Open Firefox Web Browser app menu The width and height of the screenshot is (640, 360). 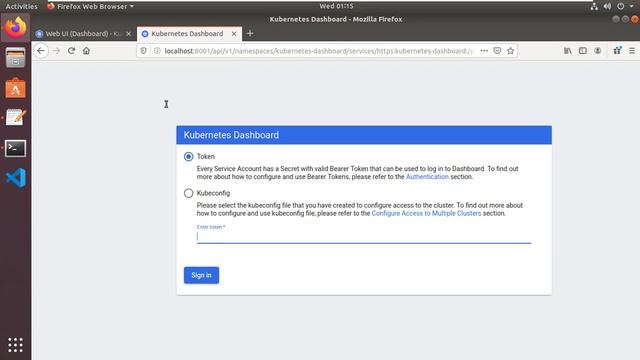[90, 6]
